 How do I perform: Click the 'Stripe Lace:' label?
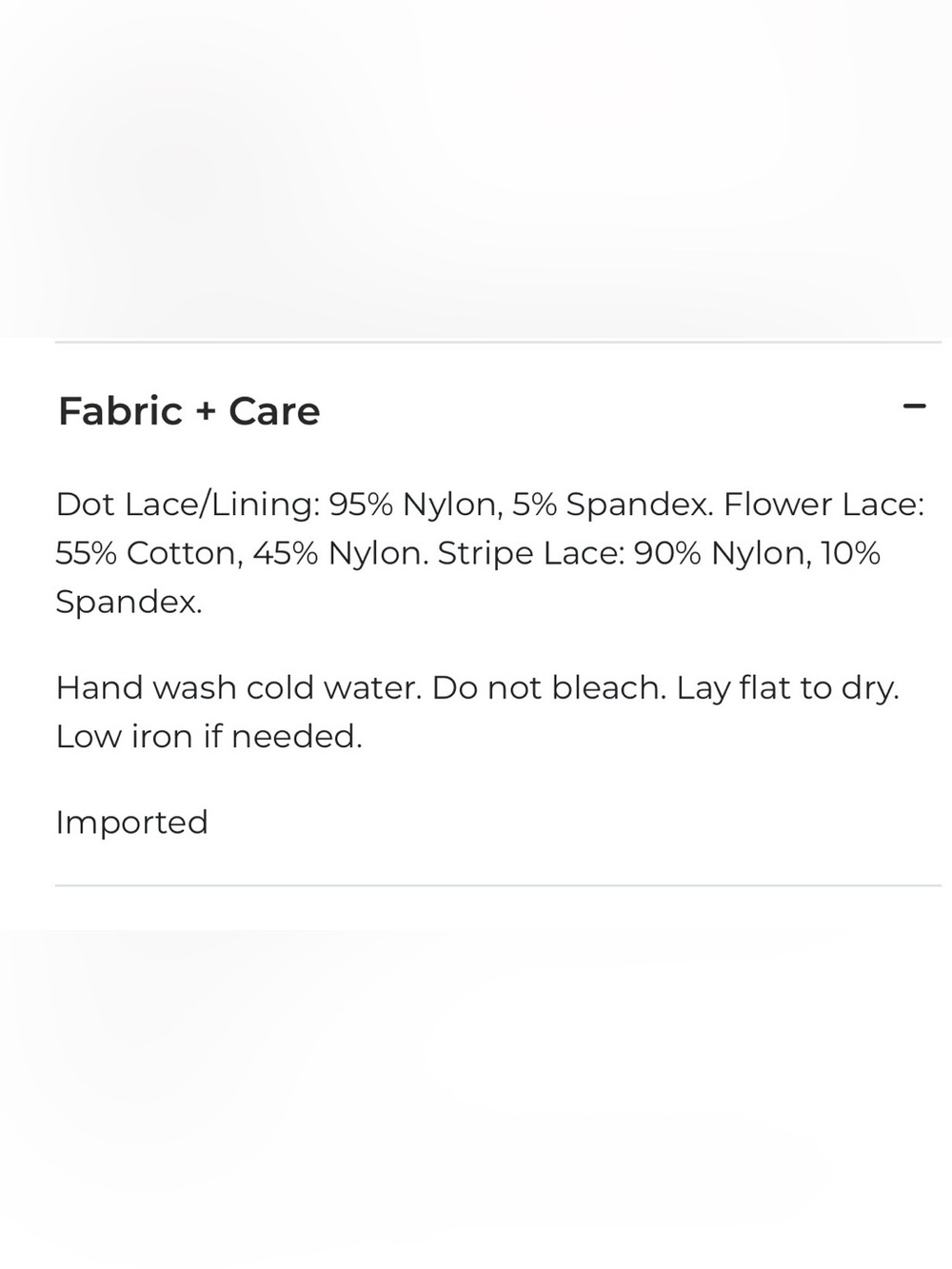(x=530, y=553)
